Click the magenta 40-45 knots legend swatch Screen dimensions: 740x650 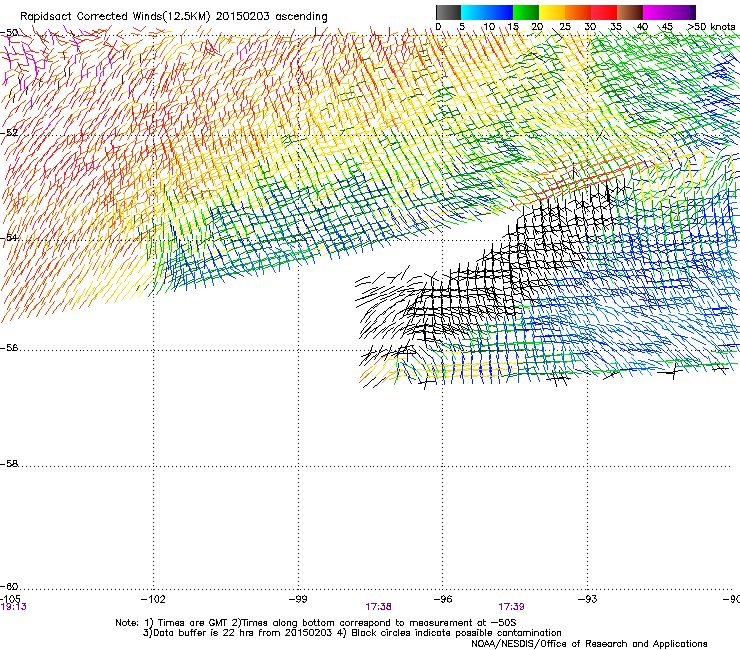coord(656,12)
